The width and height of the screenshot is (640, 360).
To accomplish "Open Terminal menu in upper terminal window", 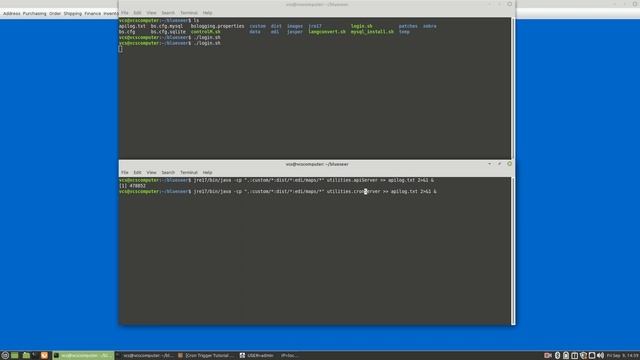I will (189, 13).
